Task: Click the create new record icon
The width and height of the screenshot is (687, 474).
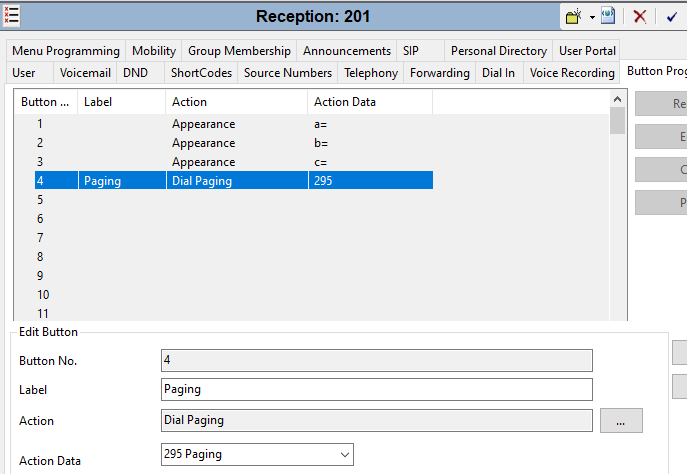Action: (x=573, y=17)
